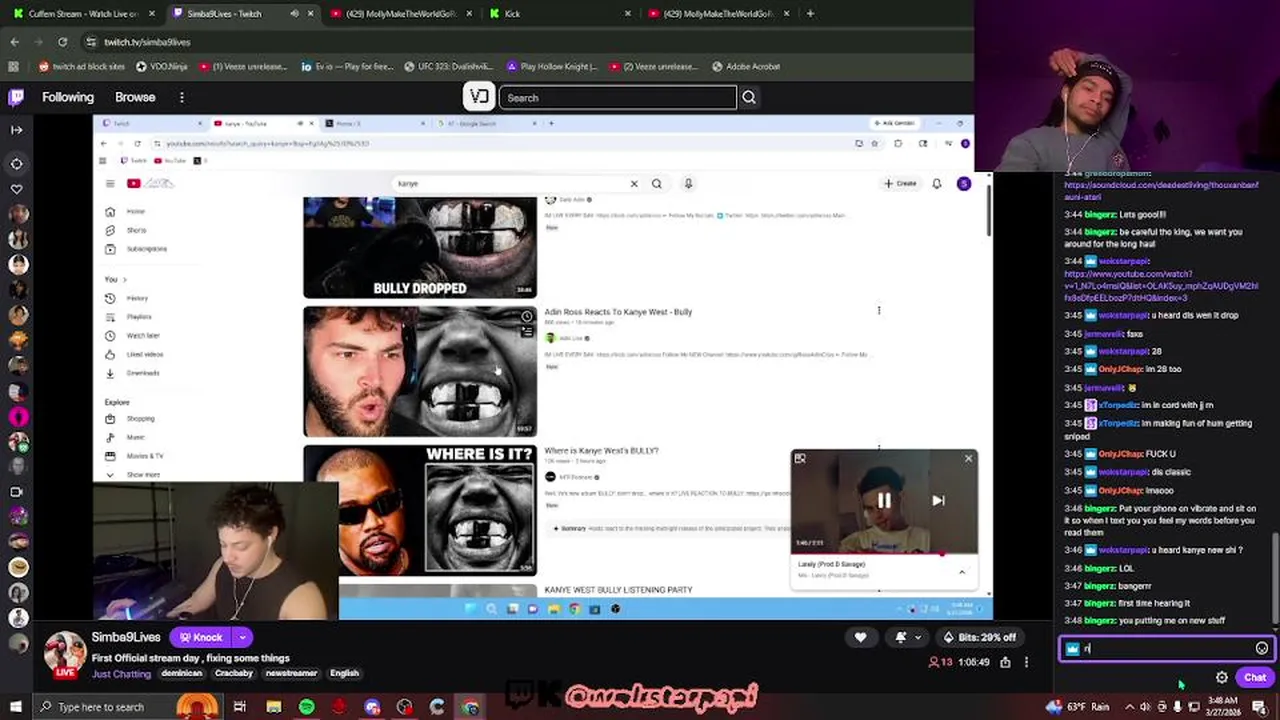The width and height of the screenshot is (1280, 720).
Task: Skip to next track in the mini-player
Action: tap(938, 500)
